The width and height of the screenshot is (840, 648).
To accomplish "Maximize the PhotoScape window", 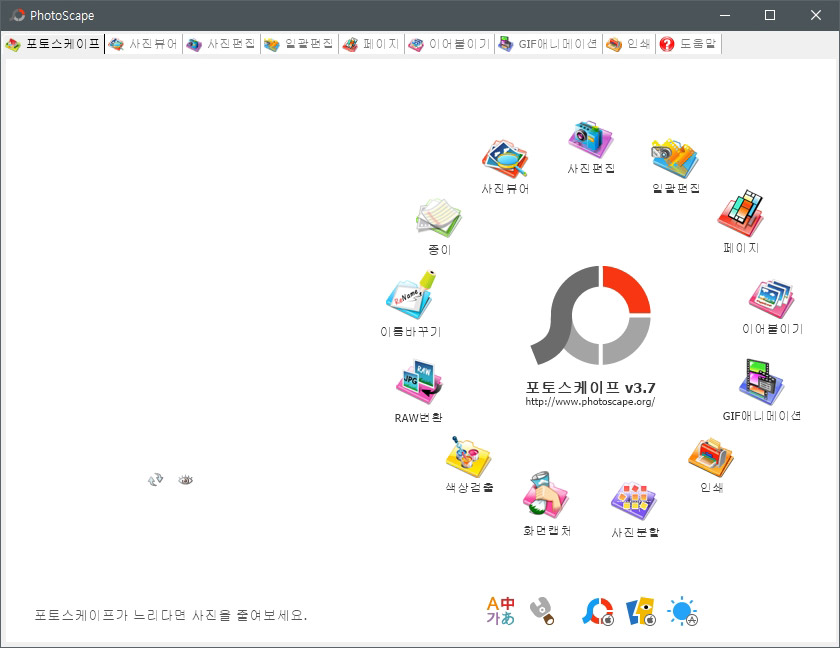I will (770, 15).
